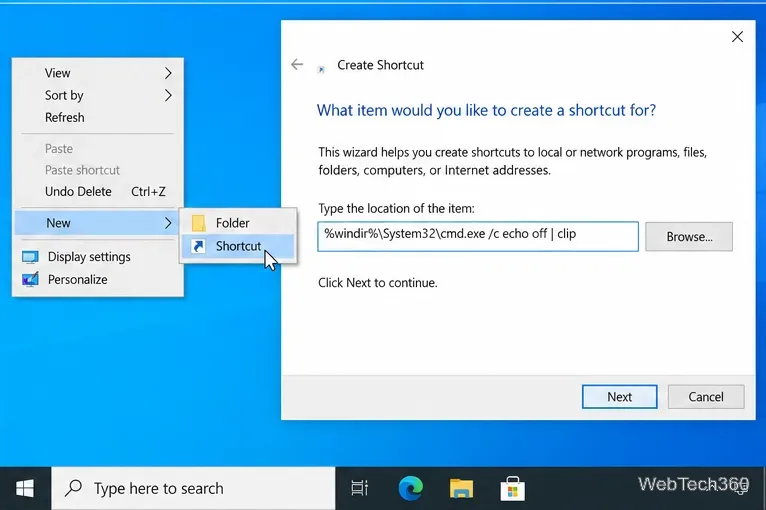
Task: Expand the New submenu chevron
Action: point(168,223)
